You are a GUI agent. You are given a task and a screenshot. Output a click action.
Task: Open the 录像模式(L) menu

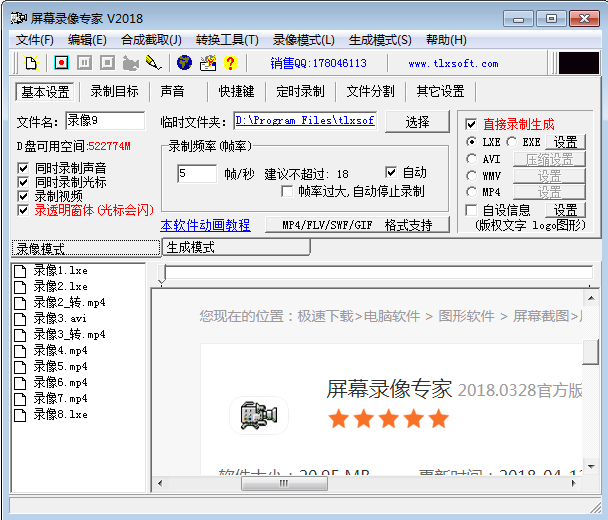pos(304,40)
